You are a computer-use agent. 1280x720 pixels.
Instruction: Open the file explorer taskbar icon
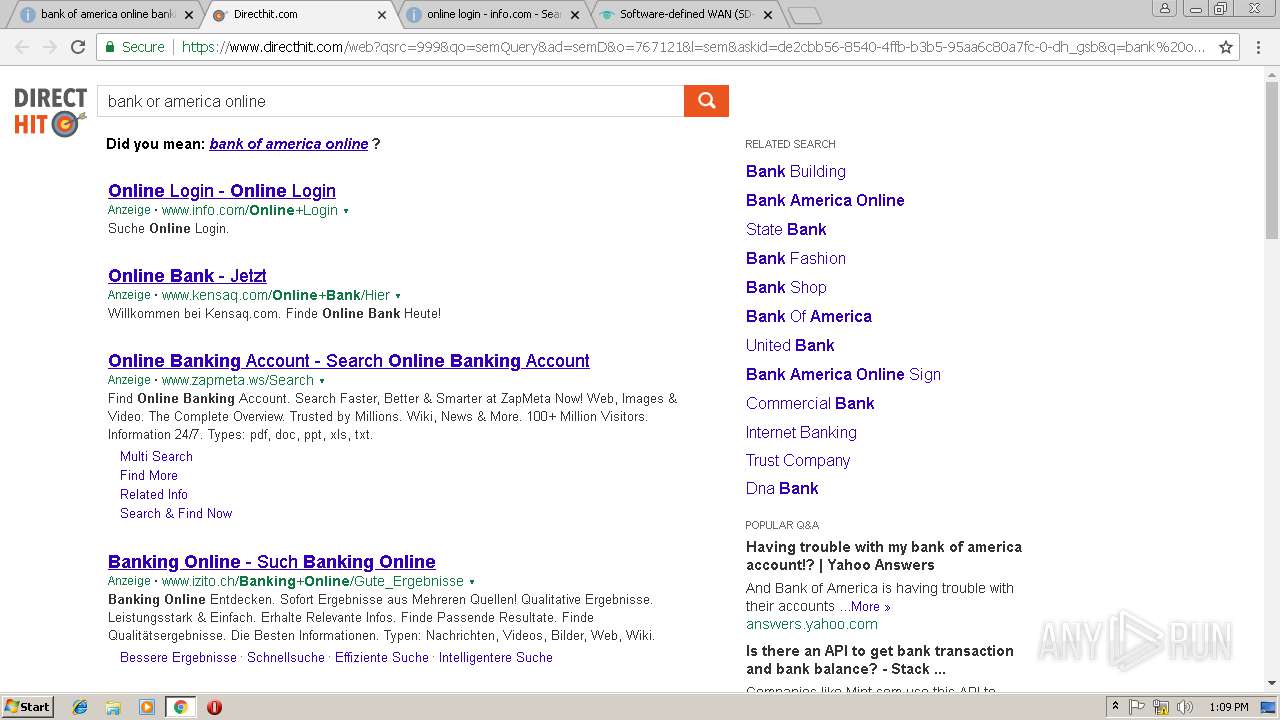pos(113,707)
